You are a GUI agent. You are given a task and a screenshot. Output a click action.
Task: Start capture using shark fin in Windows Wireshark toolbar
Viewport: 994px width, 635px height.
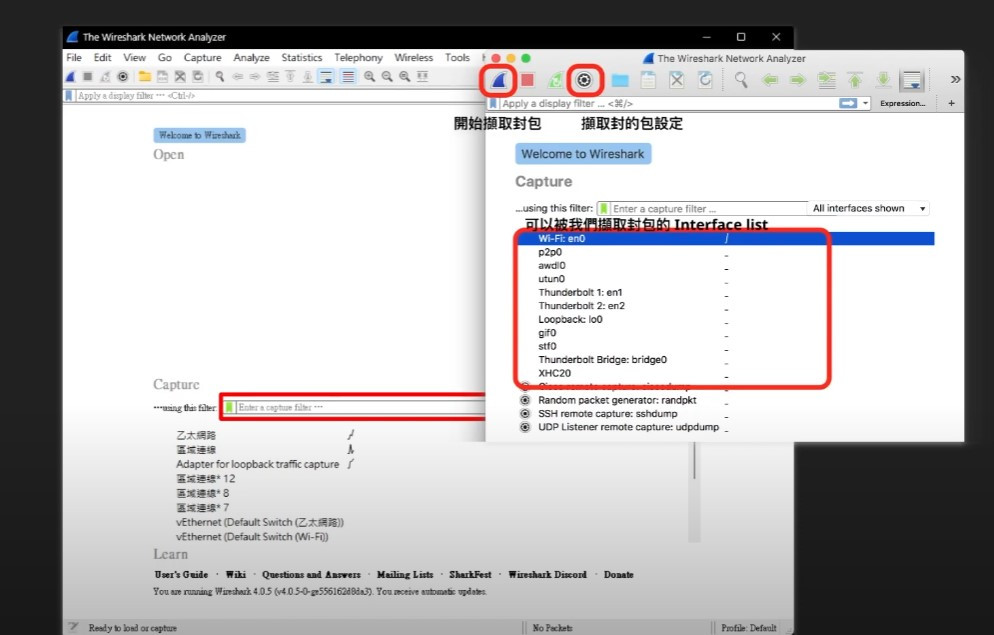[x=71, y=77]
